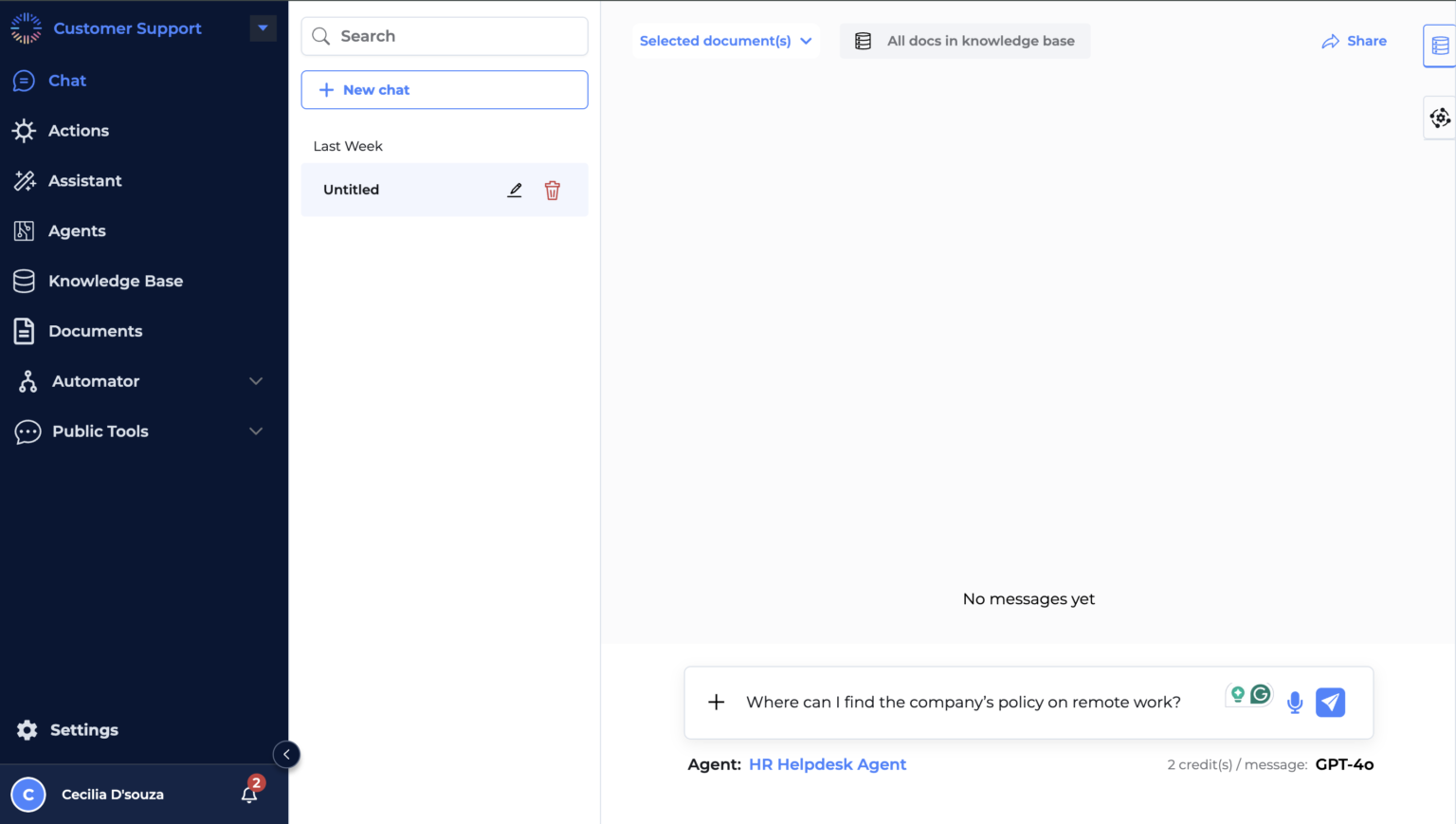This screenshot has height=824, width=1456.
Task: Open Knowledge Base from sidebar
Action: 116,282
